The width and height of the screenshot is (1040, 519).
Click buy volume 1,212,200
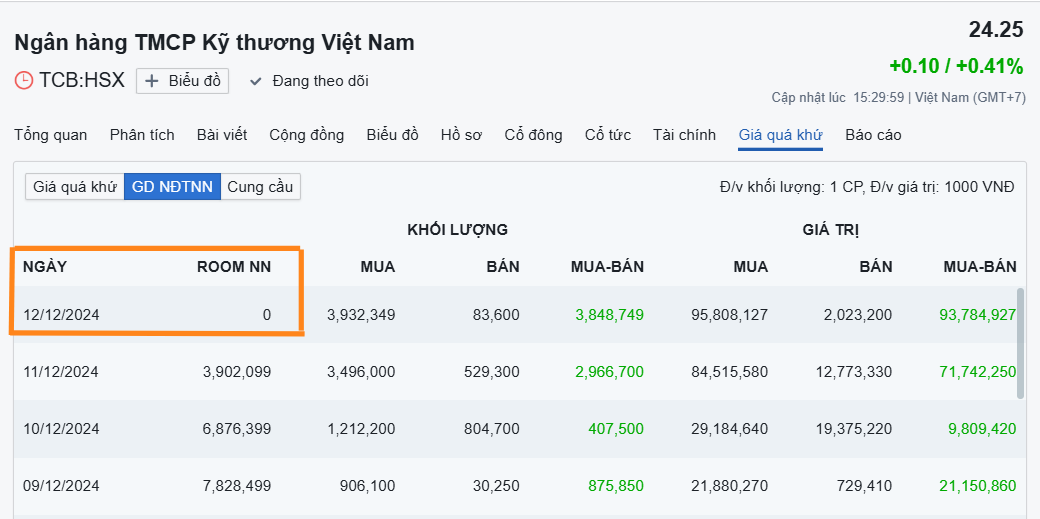(361, 429)
